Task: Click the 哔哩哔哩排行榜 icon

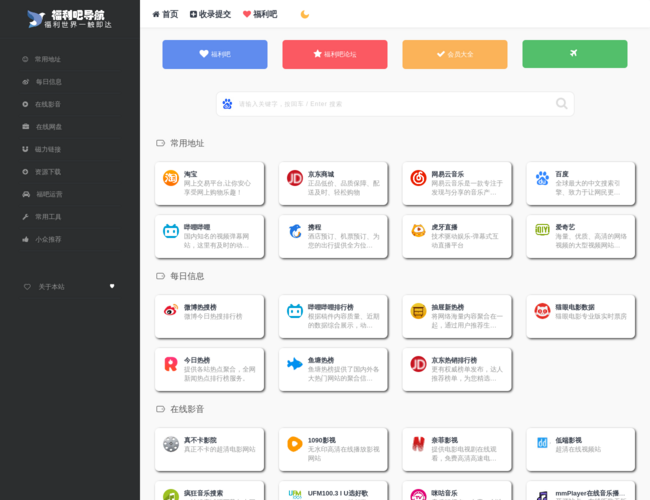Action: 295,311
